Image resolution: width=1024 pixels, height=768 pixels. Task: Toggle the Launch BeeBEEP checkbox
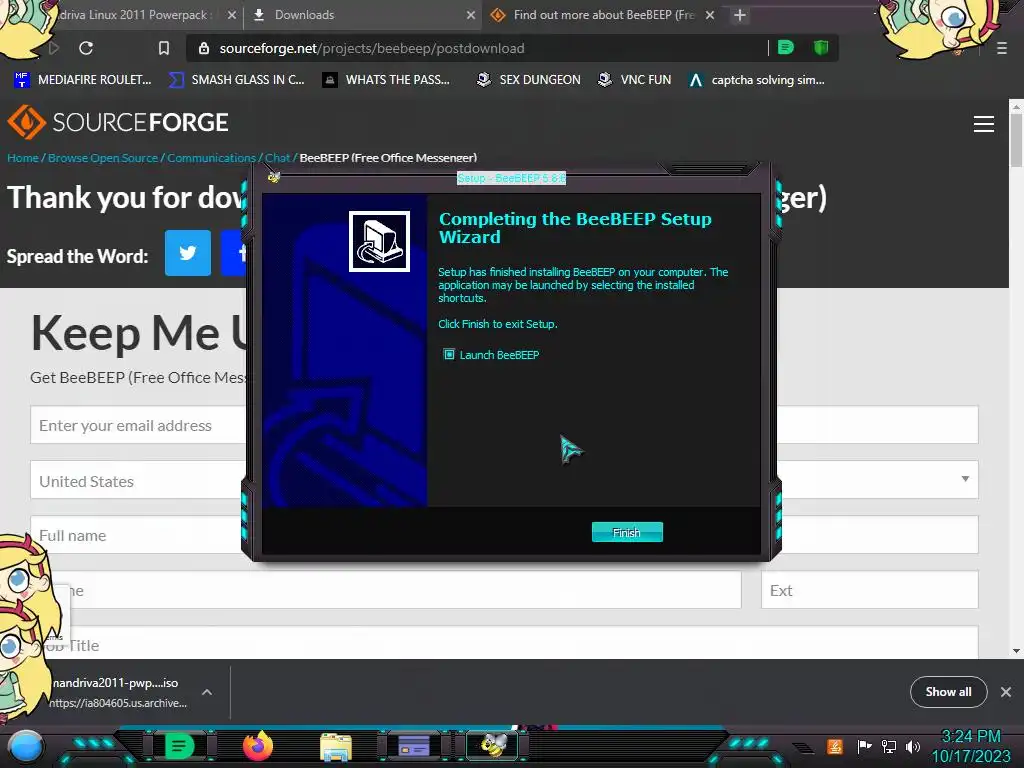(x=449, y=355)
